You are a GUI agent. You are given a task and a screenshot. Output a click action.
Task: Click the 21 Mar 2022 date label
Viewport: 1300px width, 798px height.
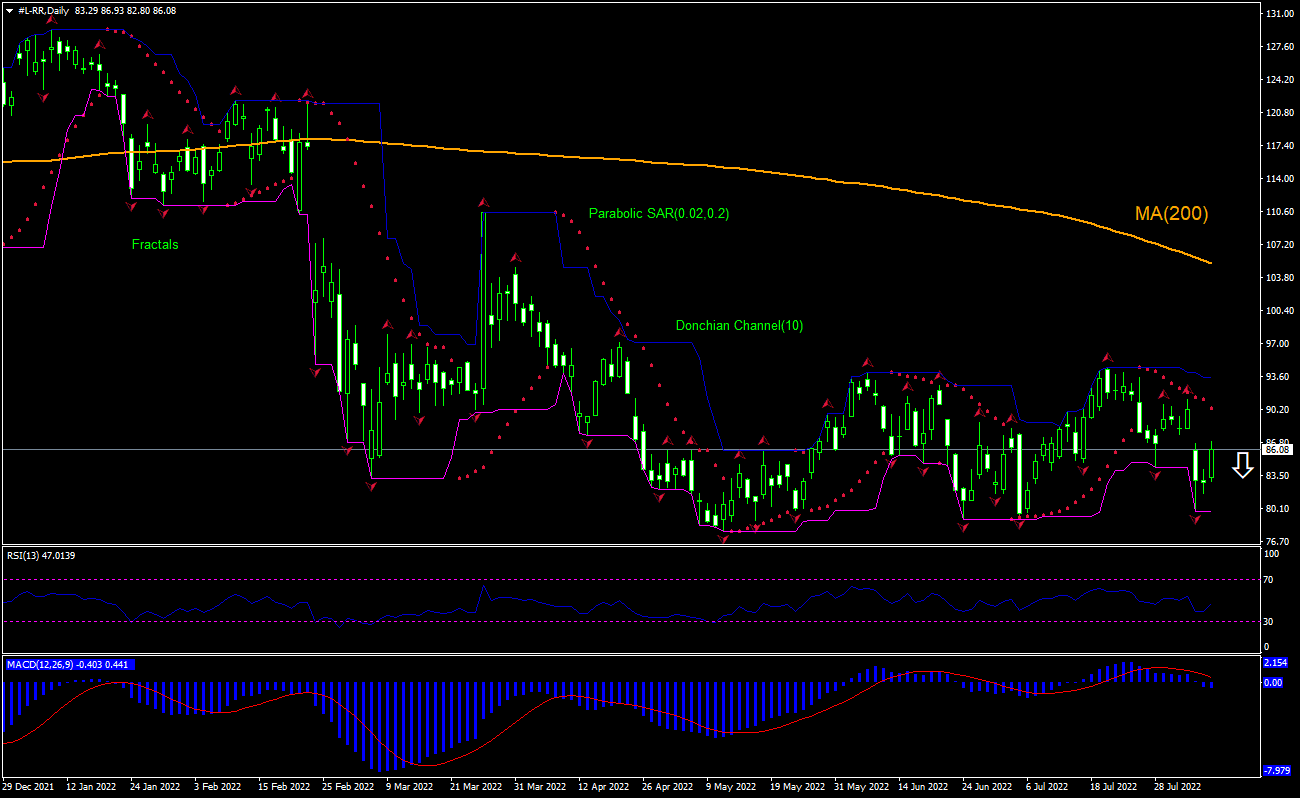click(474, 787)
